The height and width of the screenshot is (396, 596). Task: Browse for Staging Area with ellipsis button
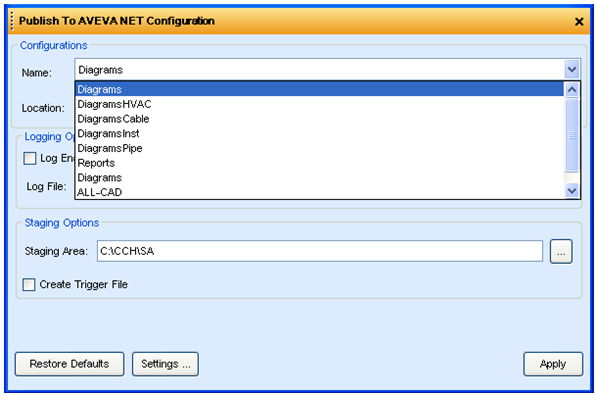point(561,251)
